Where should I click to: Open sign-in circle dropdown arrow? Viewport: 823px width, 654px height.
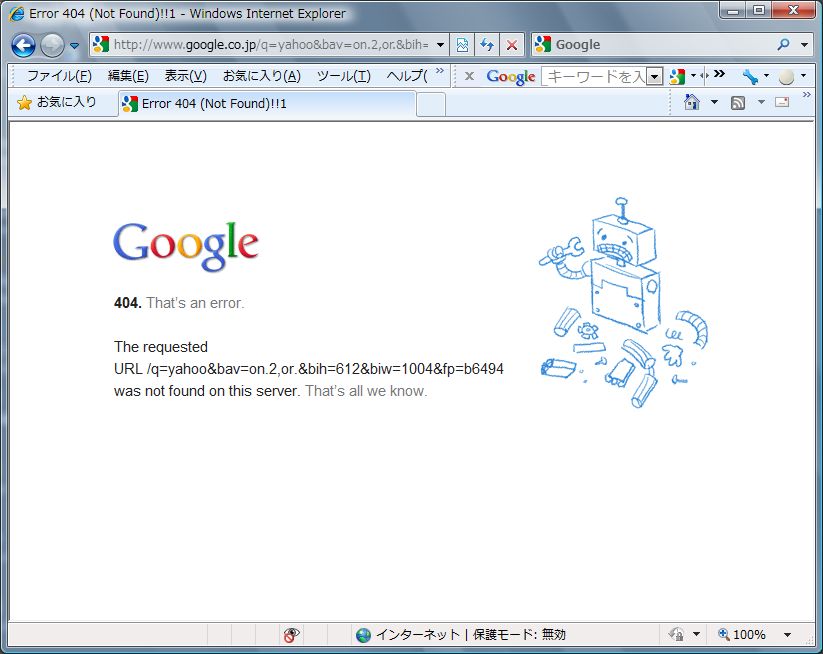click(804, 76)
